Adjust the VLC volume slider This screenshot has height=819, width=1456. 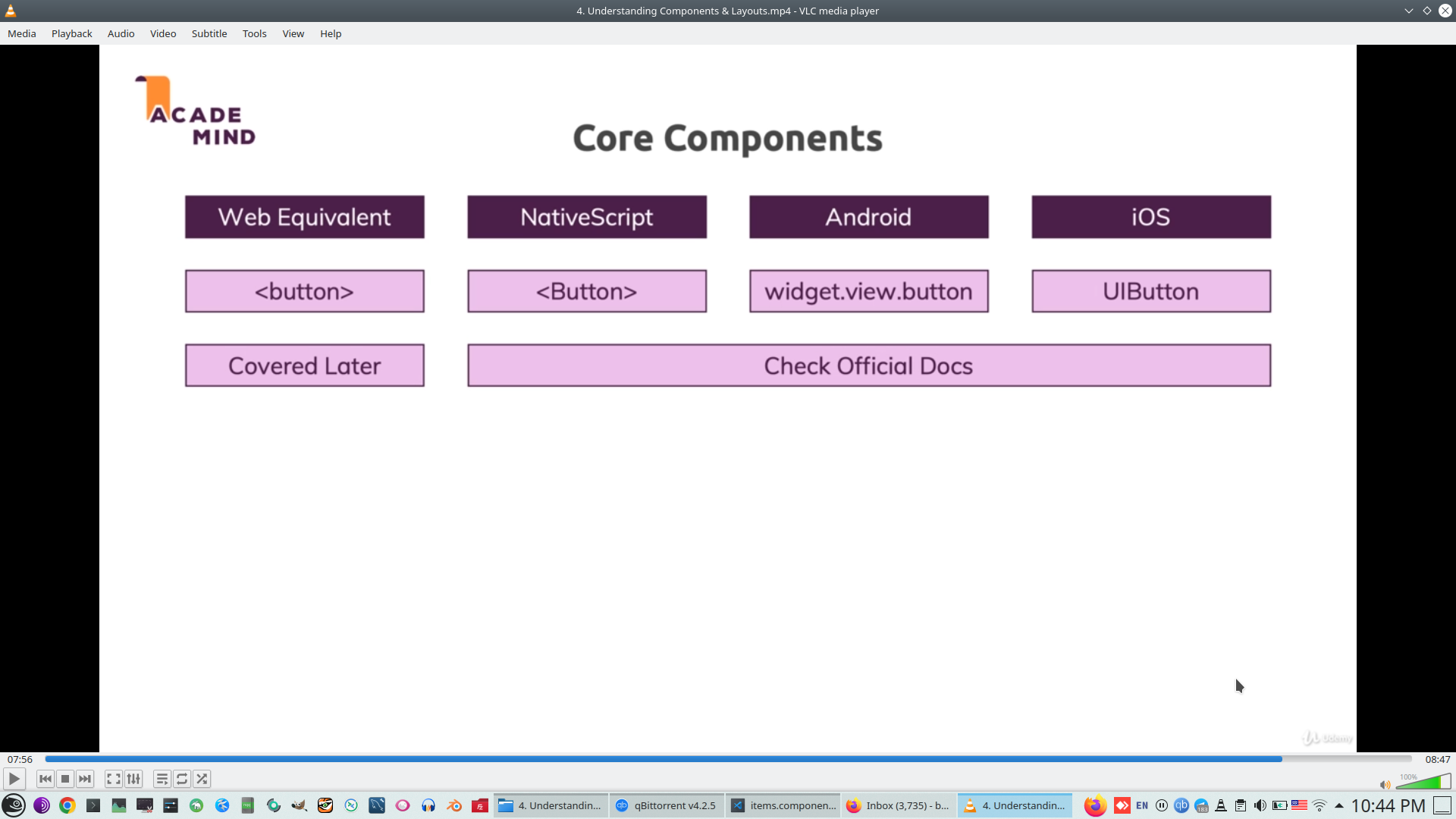click(1423, 782)
